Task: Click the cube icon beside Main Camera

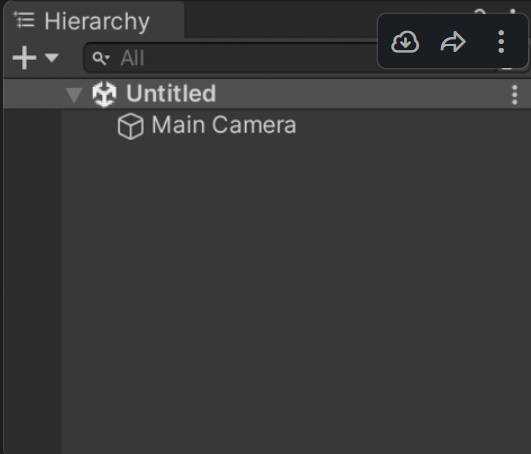Action: coord(131,126)
